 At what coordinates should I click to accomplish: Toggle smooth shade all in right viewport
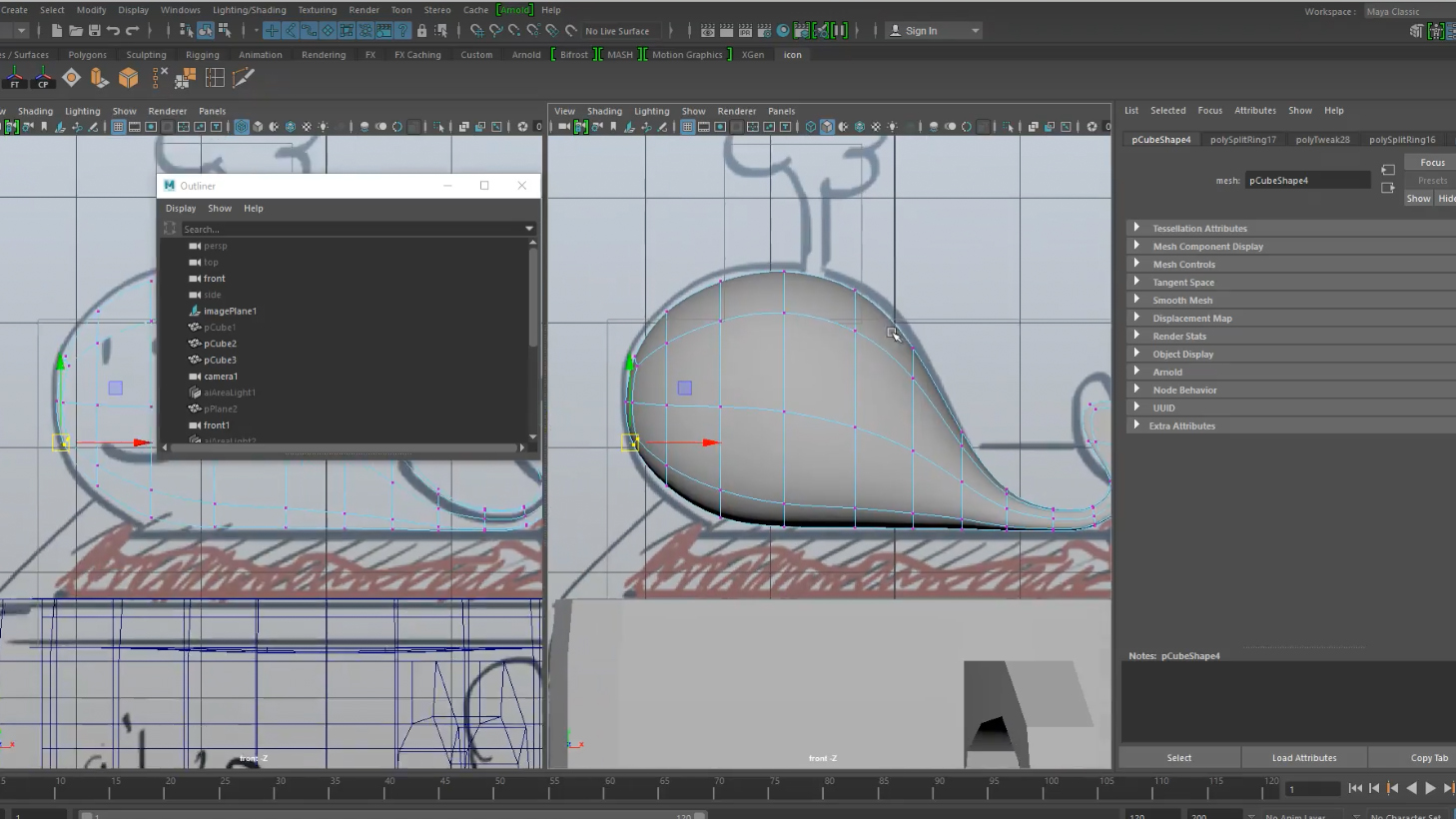coord(827,127)
